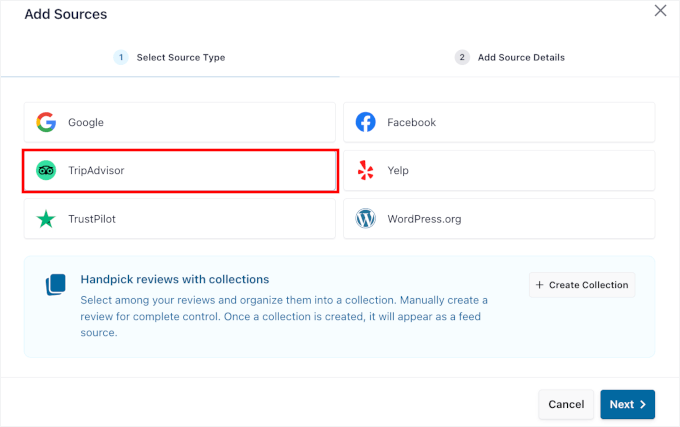Select the highlighted TripAdvisor option
Image resolution: width=680 pixels, height=427 pixels.
point(180,171)
